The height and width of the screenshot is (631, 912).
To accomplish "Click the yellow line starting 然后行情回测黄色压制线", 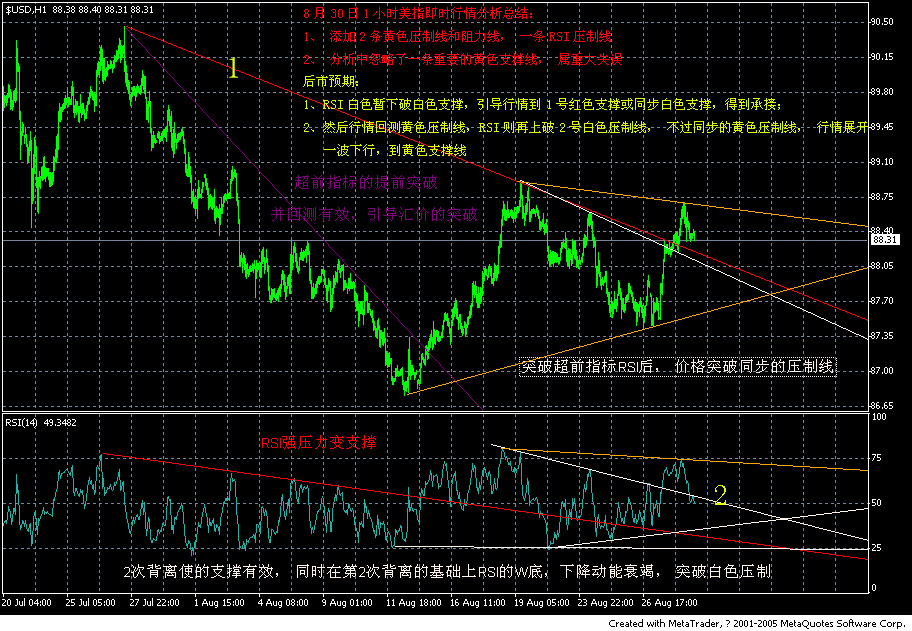I will [585, 127].
